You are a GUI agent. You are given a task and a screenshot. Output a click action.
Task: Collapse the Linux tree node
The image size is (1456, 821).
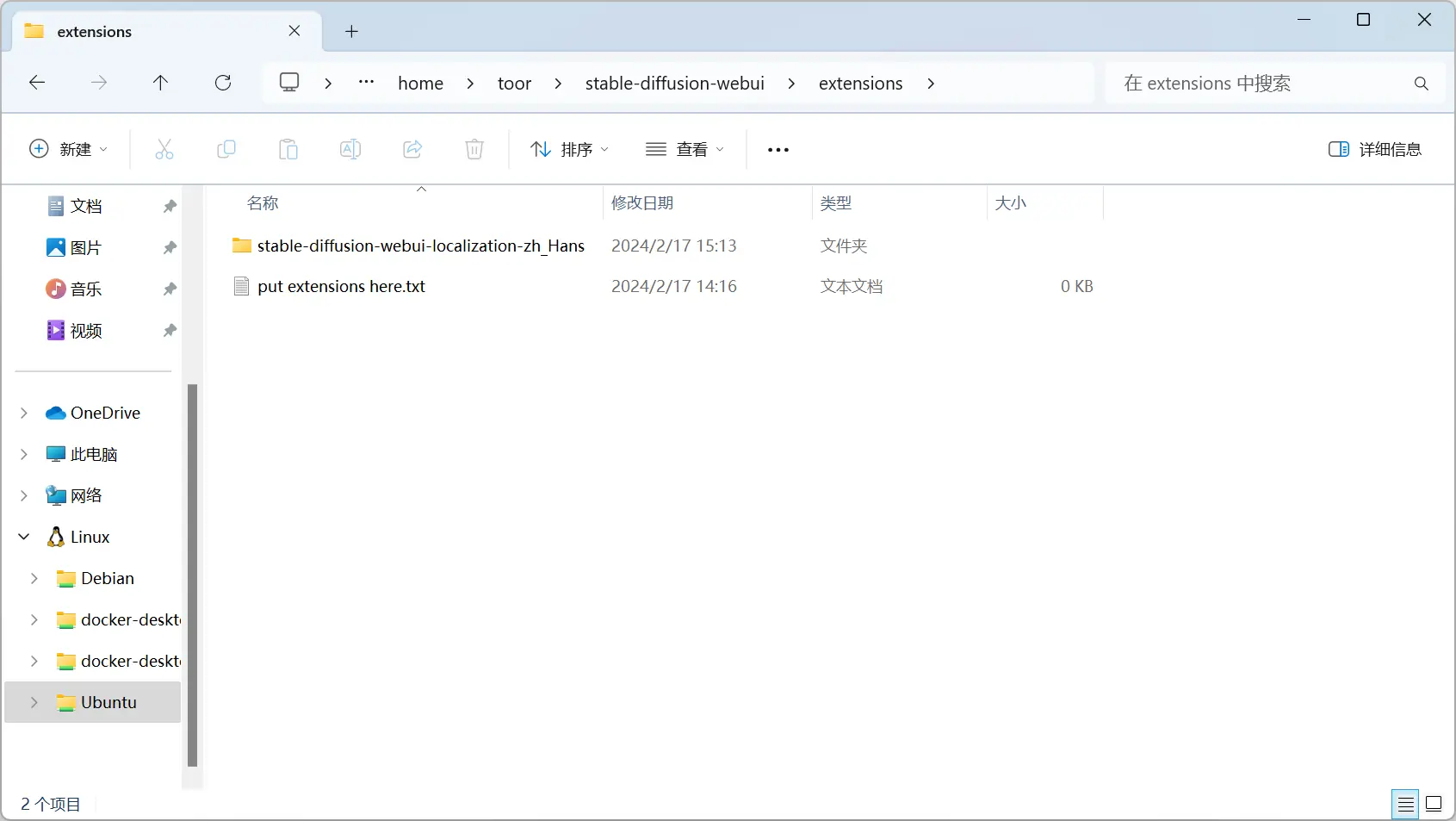click(x=24, y=537)
